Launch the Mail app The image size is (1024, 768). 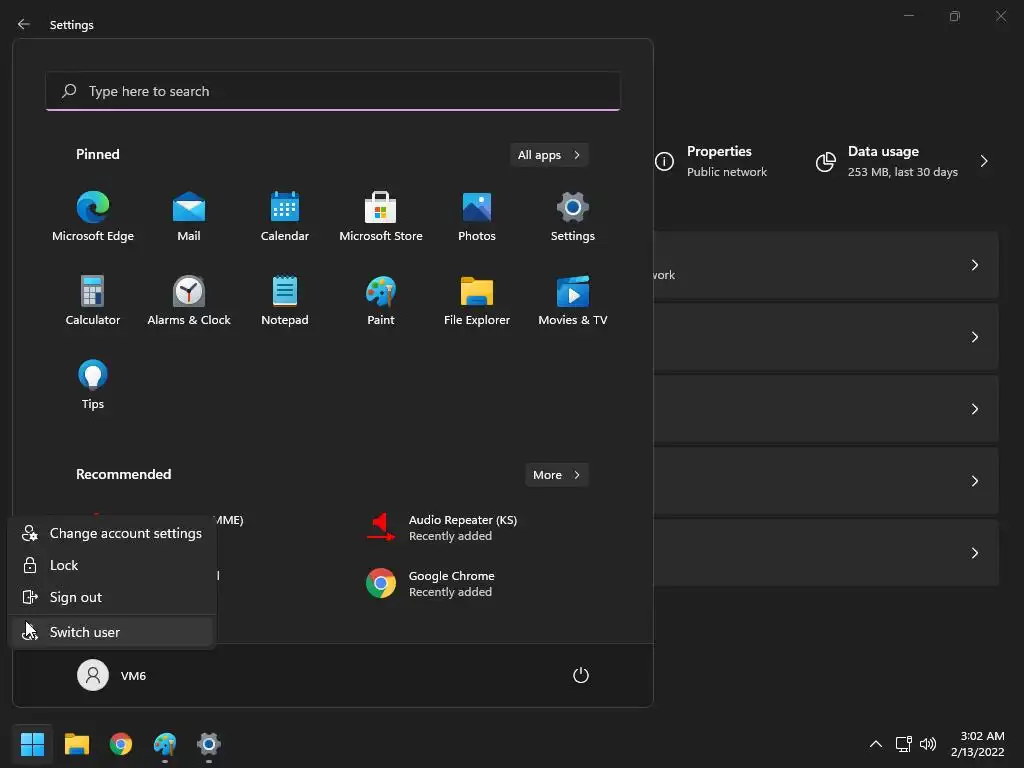189,217
